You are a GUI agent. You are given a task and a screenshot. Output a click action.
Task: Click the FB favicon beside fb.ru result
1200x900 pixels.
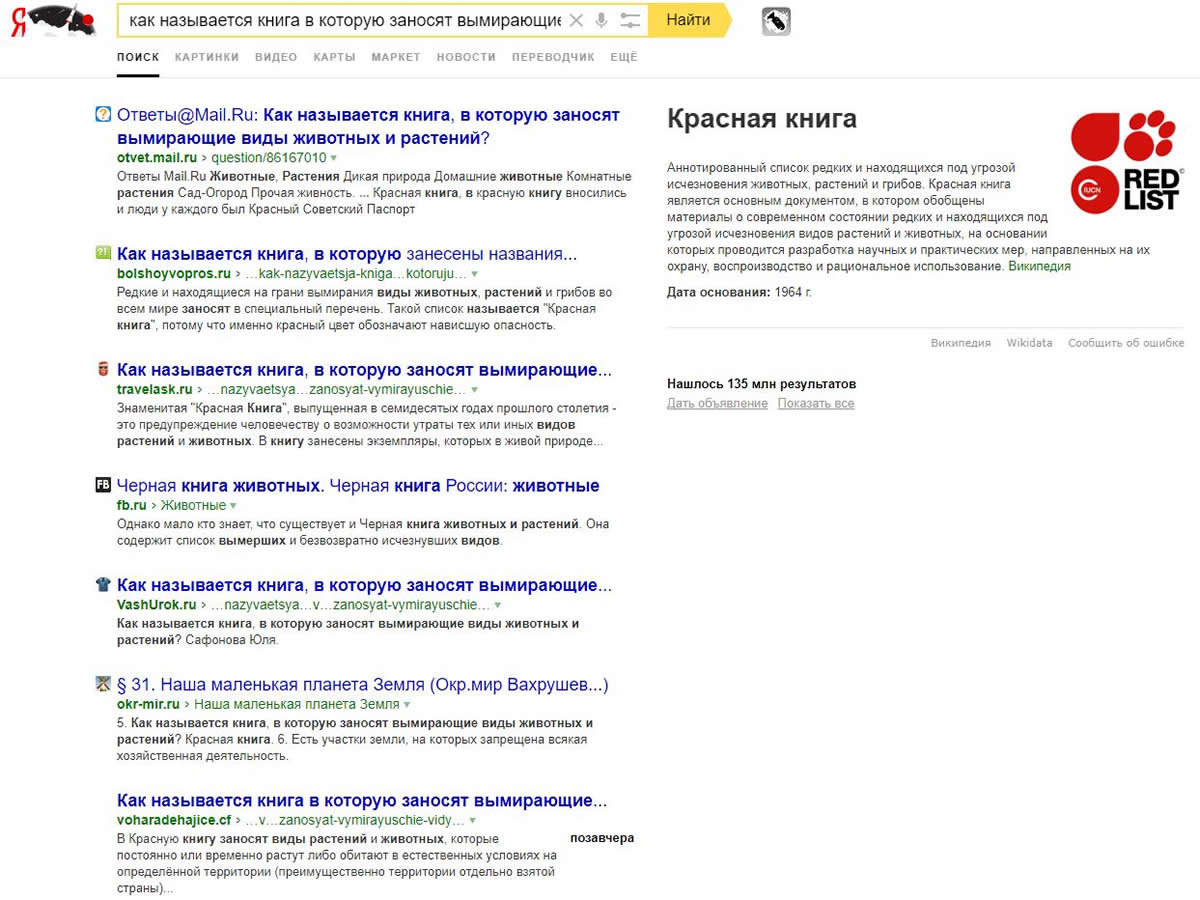point(103,486)
